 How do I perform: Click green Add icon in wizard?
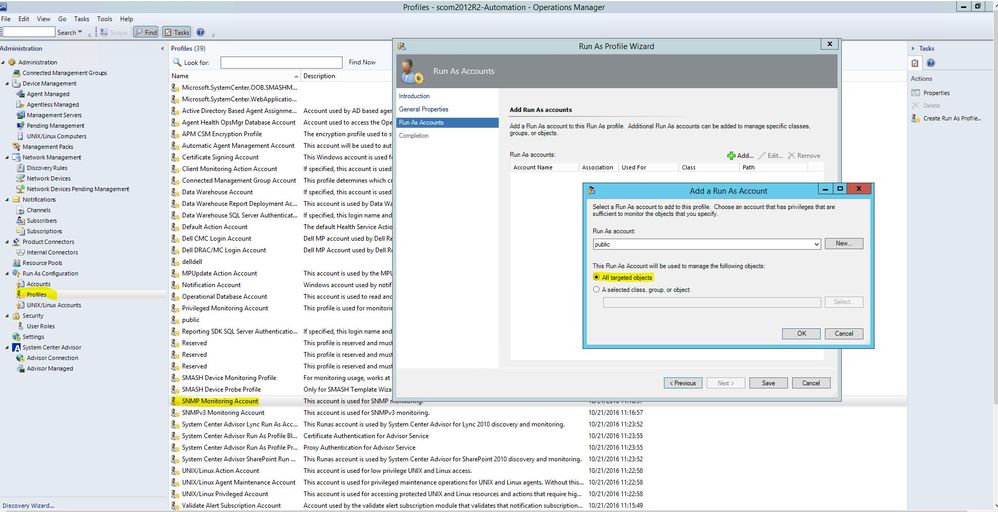click(731, 156)
